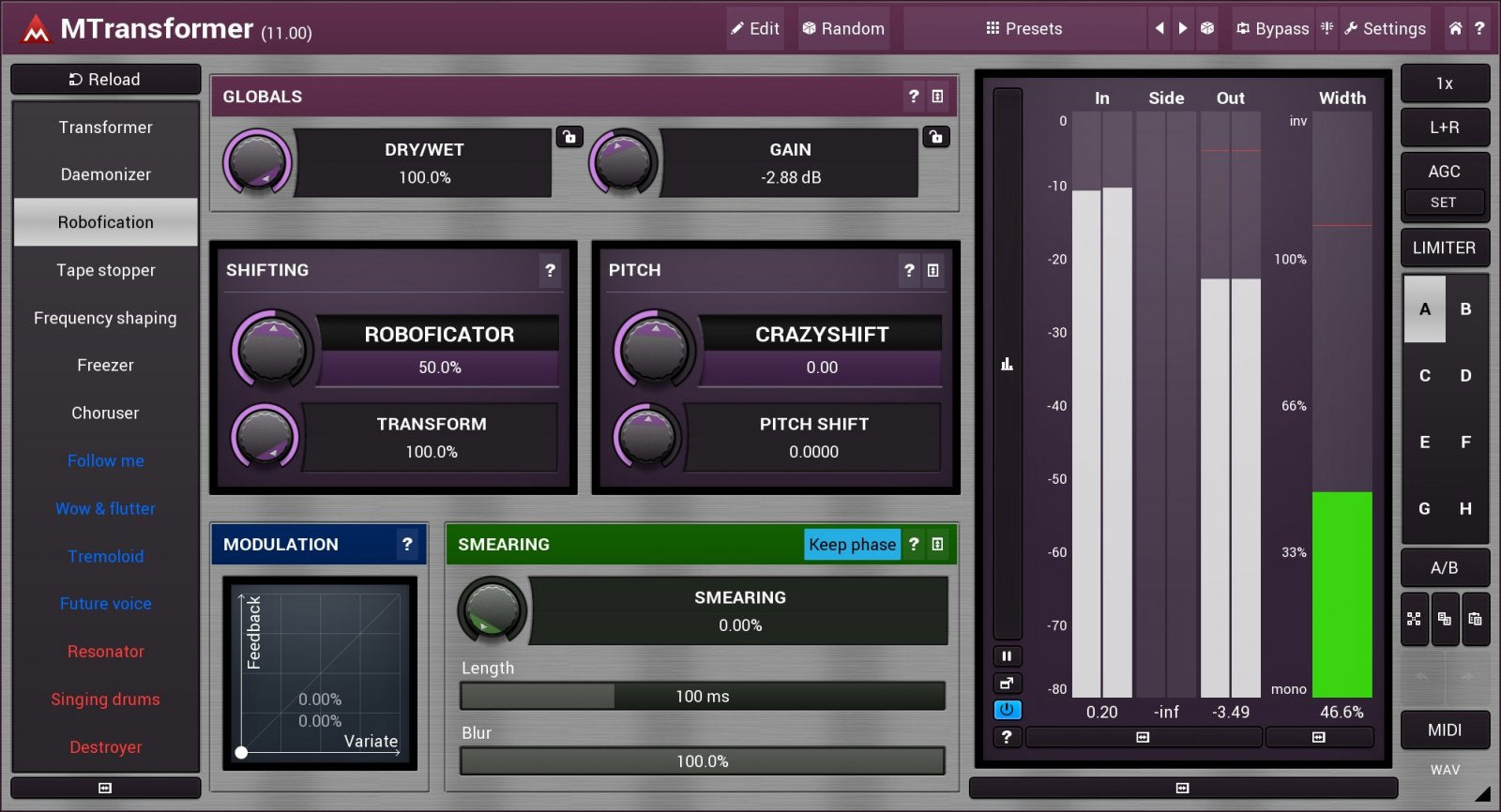1501x812 pixels.
Task: Select the Frequency shaping preset
Action: coord(105,318)
